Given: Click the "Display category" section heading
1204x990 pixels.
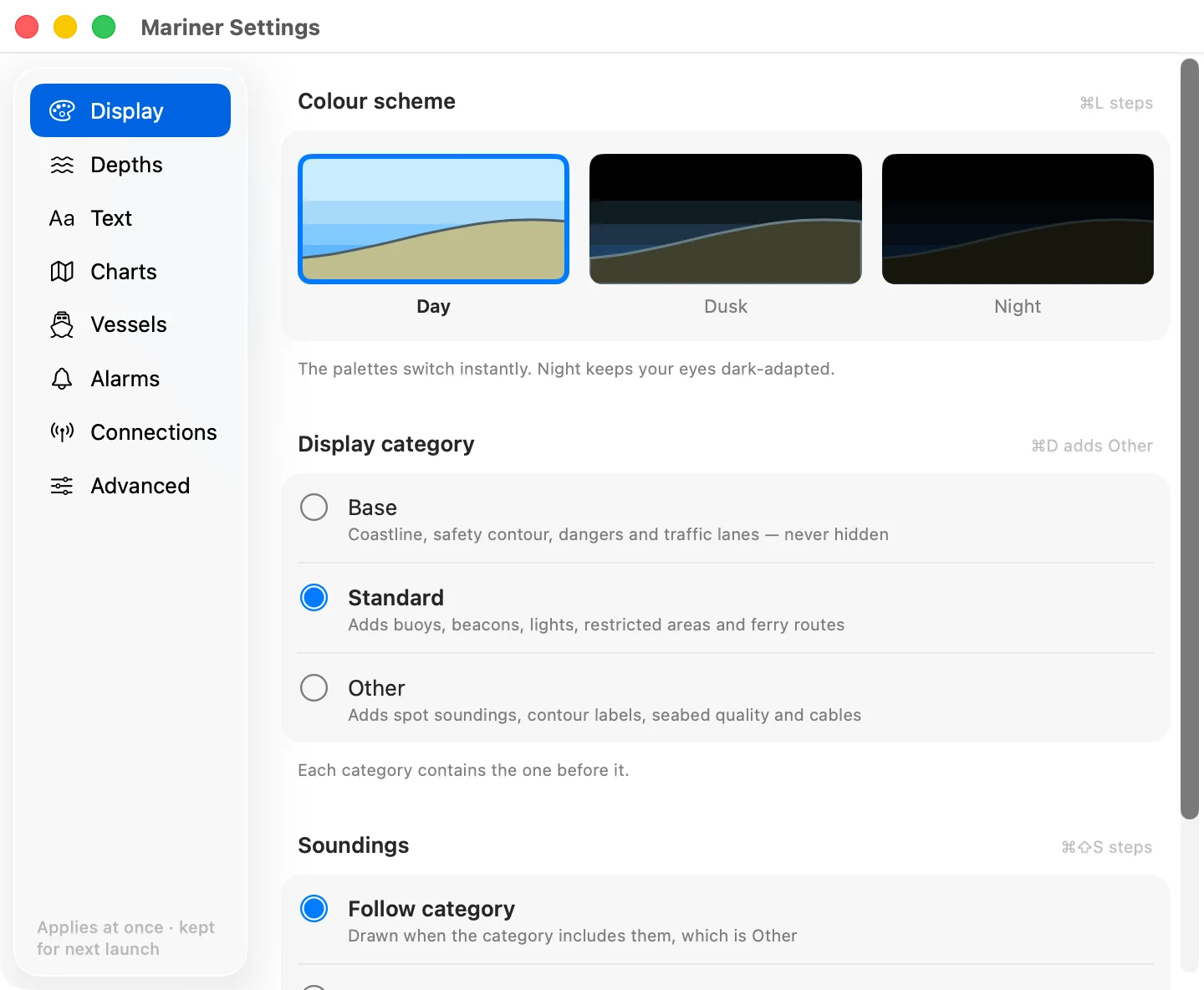Looking at the screenshot, I should pos(386,444).
